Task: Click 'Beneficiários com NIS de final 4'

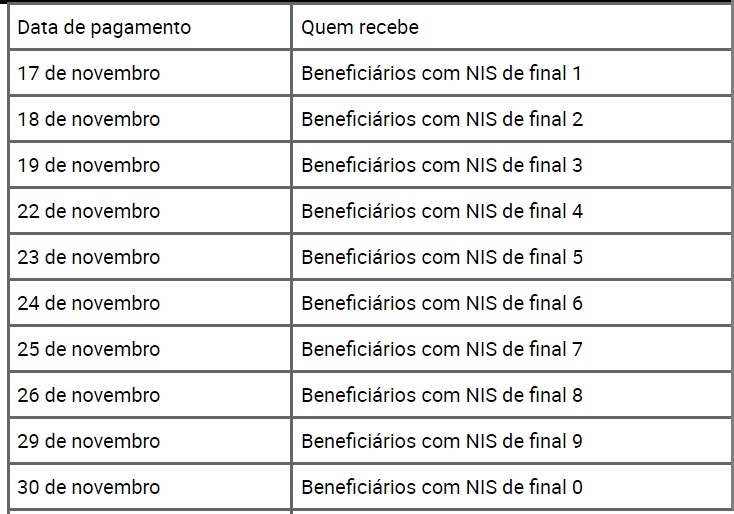Action: (x=442, y=211)
